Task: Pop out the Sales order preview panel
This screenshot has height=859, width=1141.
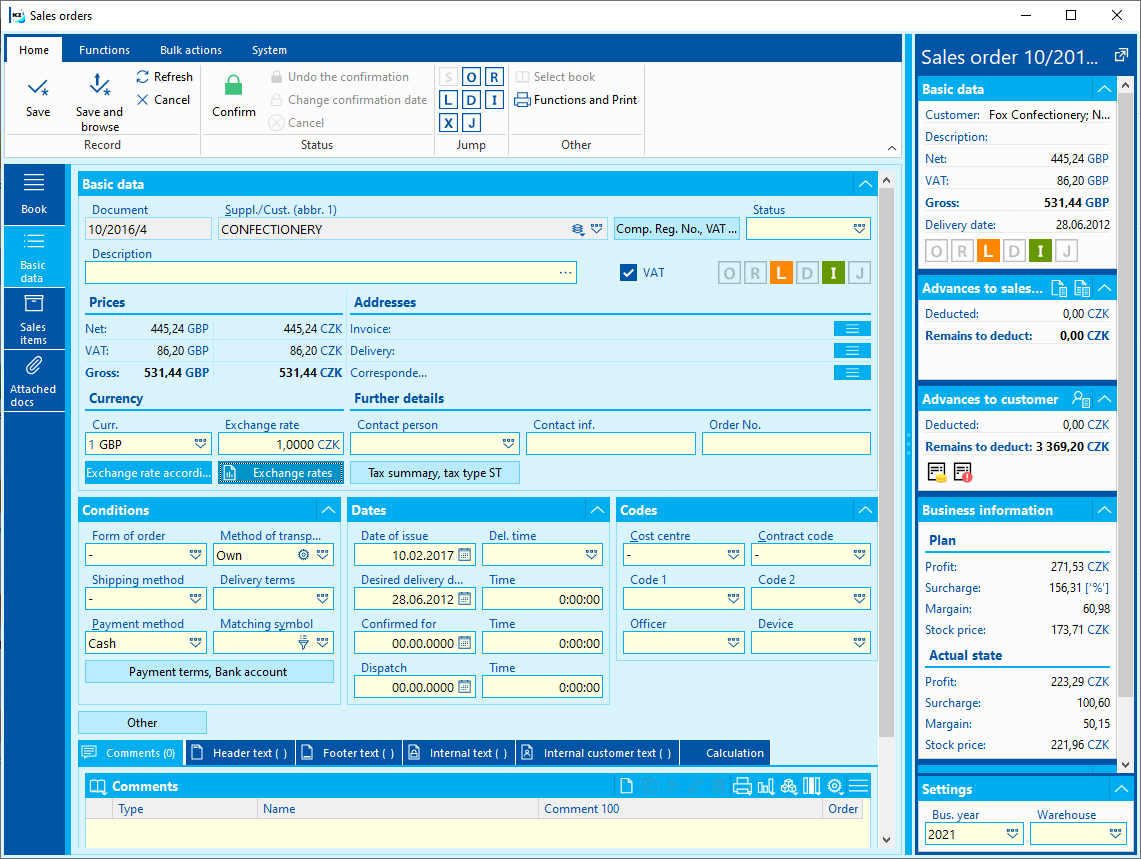Action: tap(1120, 55)
